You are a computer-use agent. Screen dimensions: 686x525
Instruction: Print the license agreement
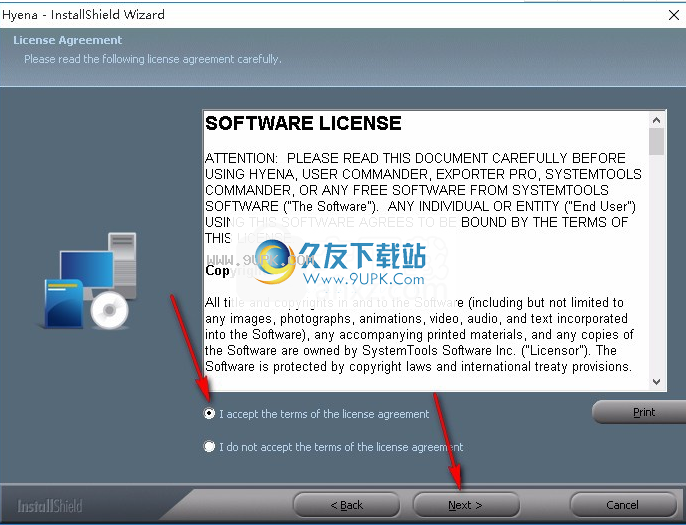640,412
